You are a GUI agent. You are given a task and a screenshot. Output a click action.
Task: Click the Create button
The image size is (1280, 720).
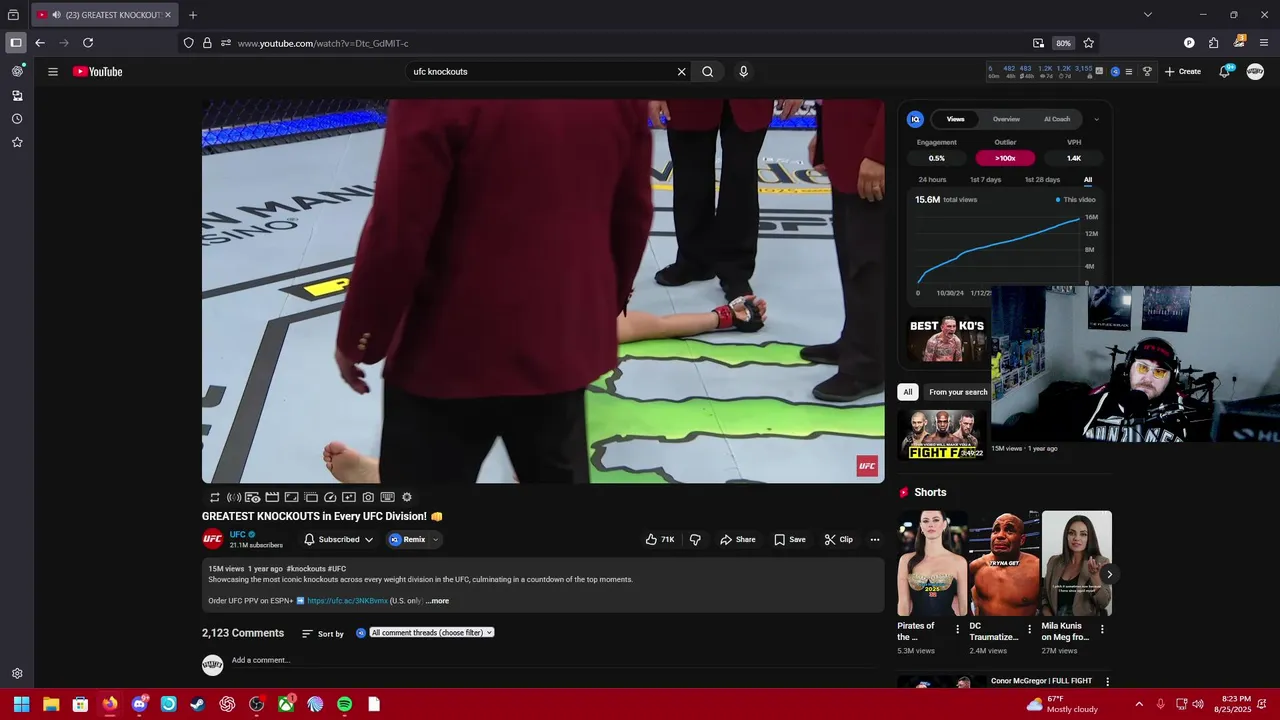(1182, 72)
